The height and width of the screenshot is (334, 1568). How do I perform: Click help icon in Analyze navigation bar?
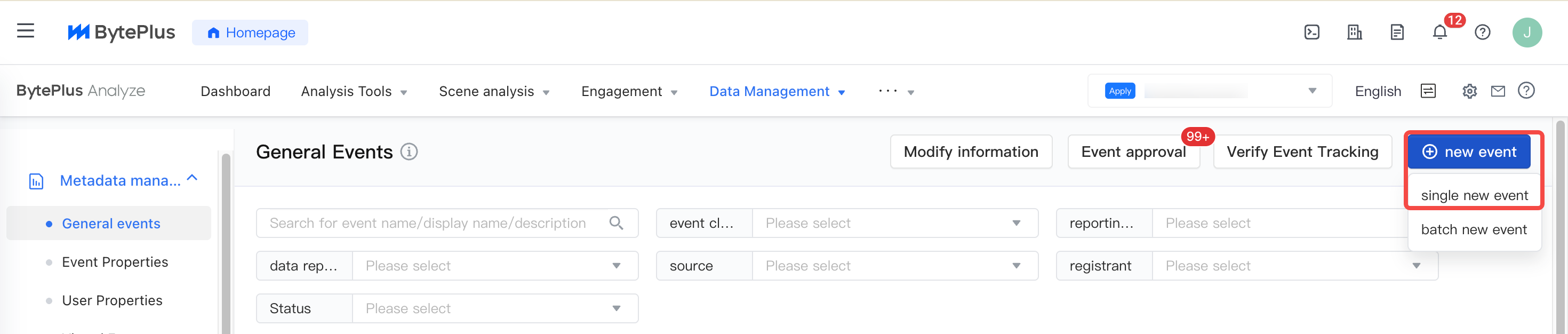pos(1526,91)
